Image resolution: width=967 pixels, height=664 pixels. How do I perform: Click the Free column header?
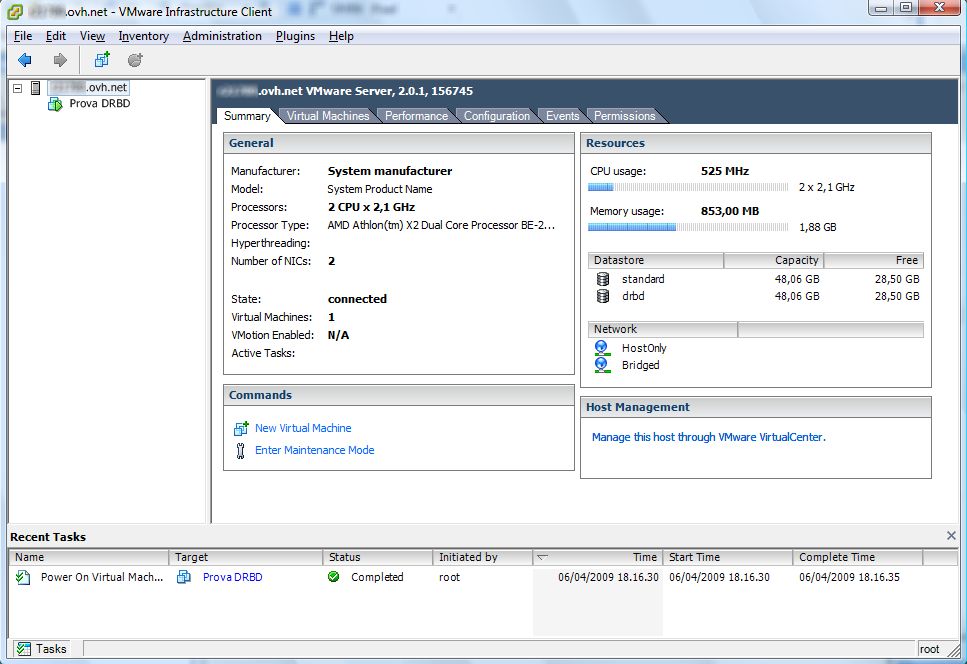pos(873,260)
